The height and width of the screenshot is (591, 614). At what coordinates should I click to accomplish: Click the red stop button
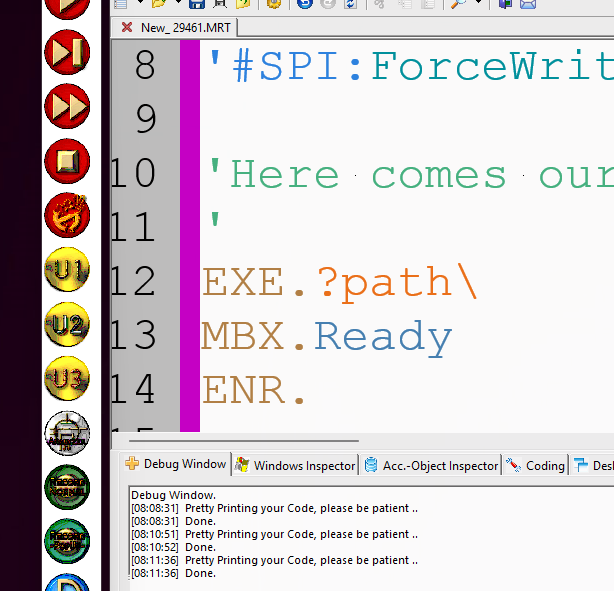coord(67,160)
